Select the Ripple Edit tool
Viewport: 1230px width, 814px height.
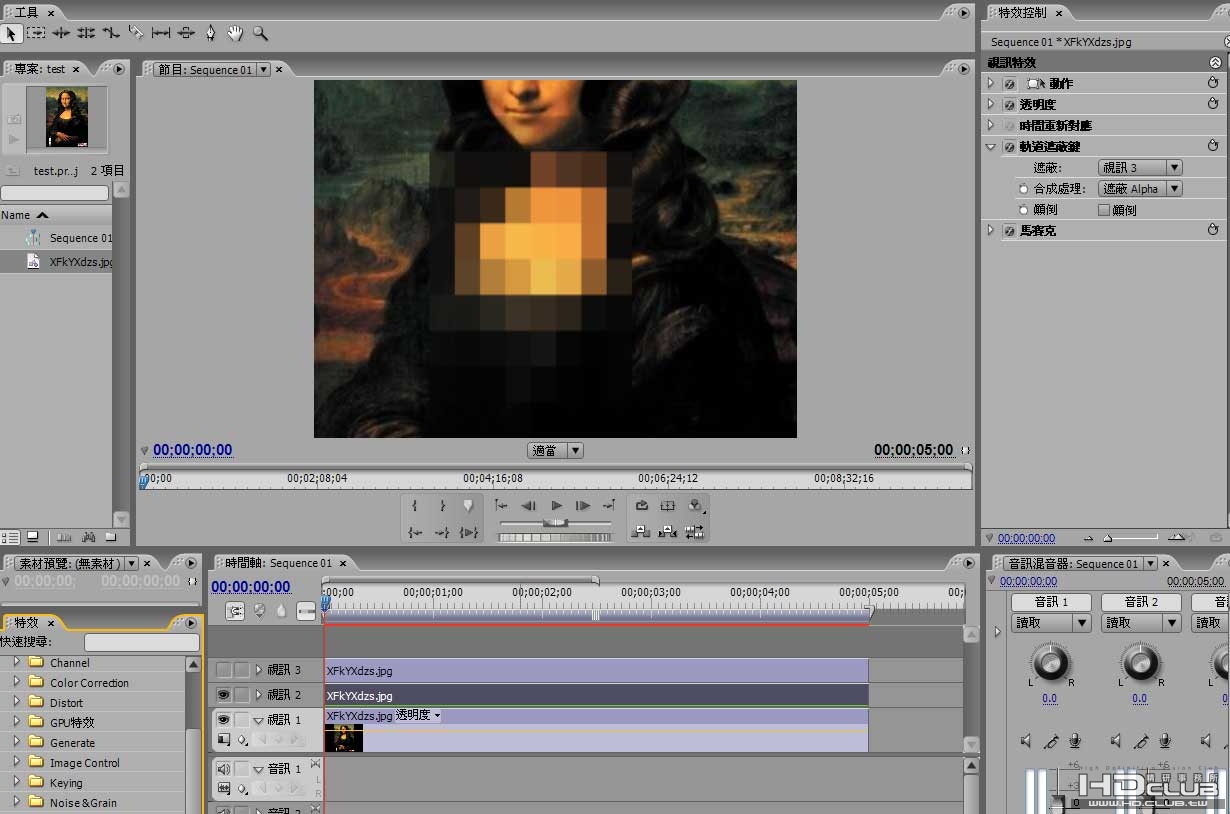click(61, 33)
